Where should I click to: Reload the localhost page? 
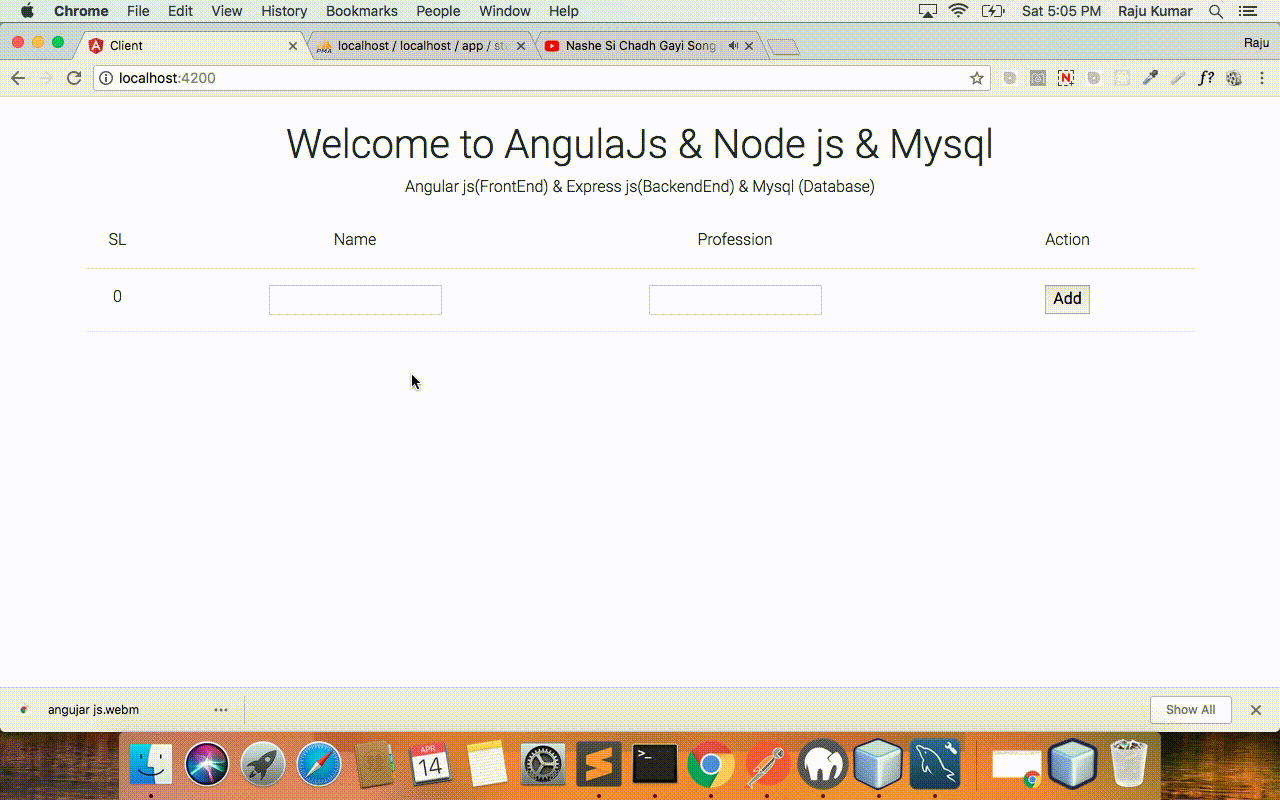pos(74,78)
